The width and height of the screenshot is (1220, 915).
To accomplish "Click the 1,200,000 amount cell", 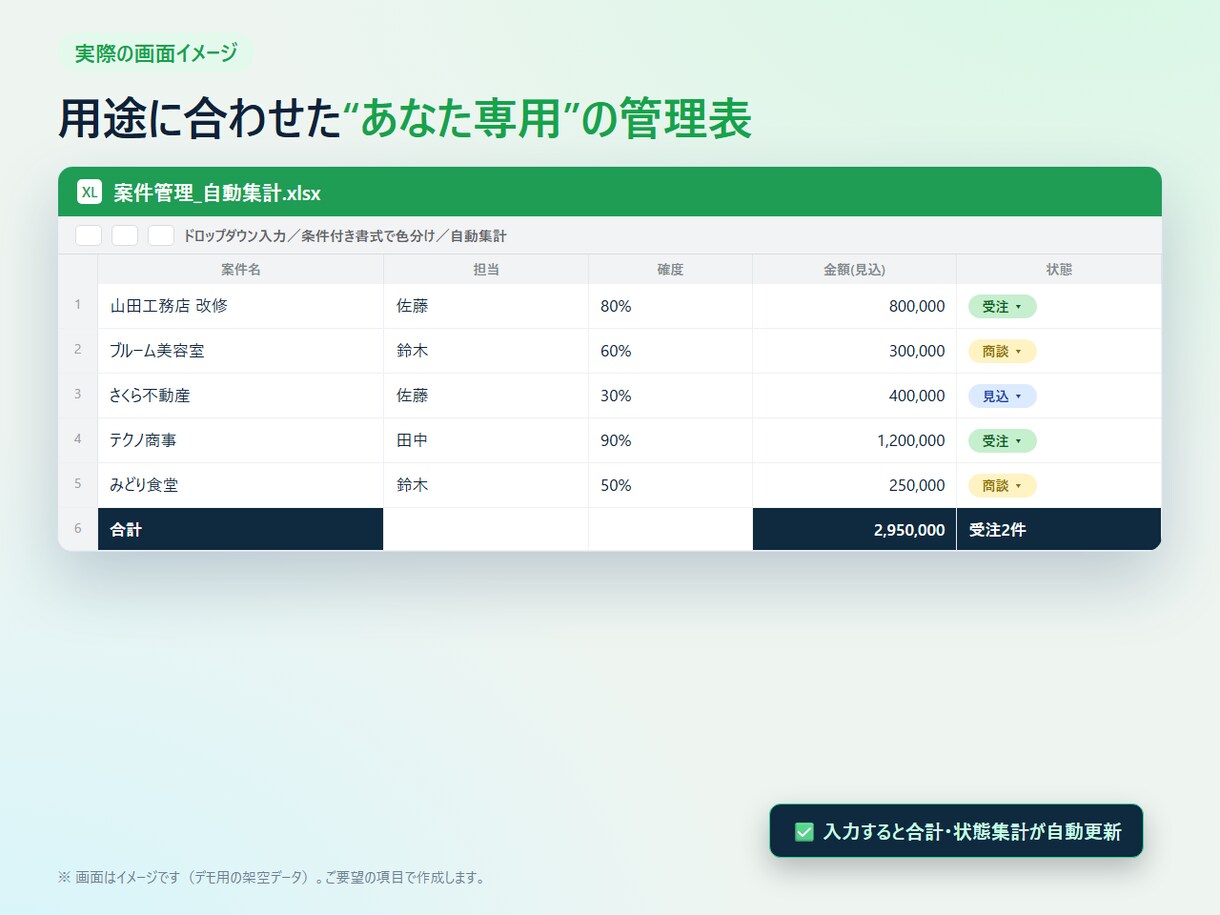I will [854, 440].
